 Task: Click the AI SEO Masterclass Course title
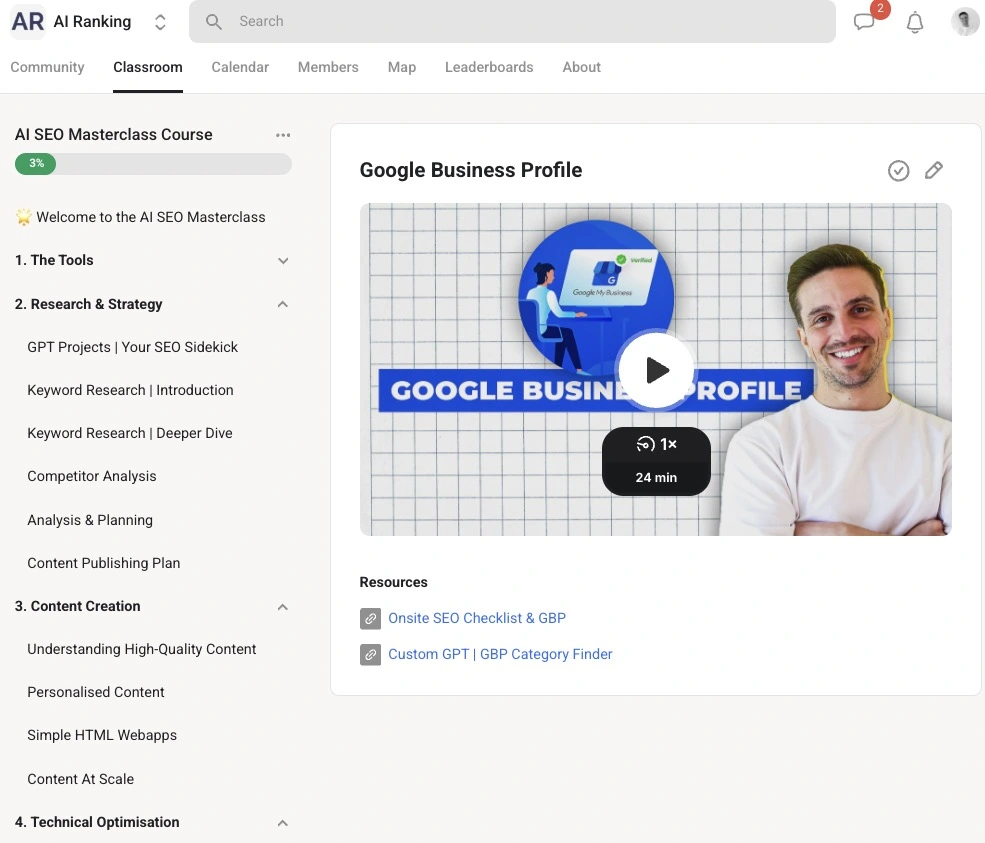[x=114, y=135]
